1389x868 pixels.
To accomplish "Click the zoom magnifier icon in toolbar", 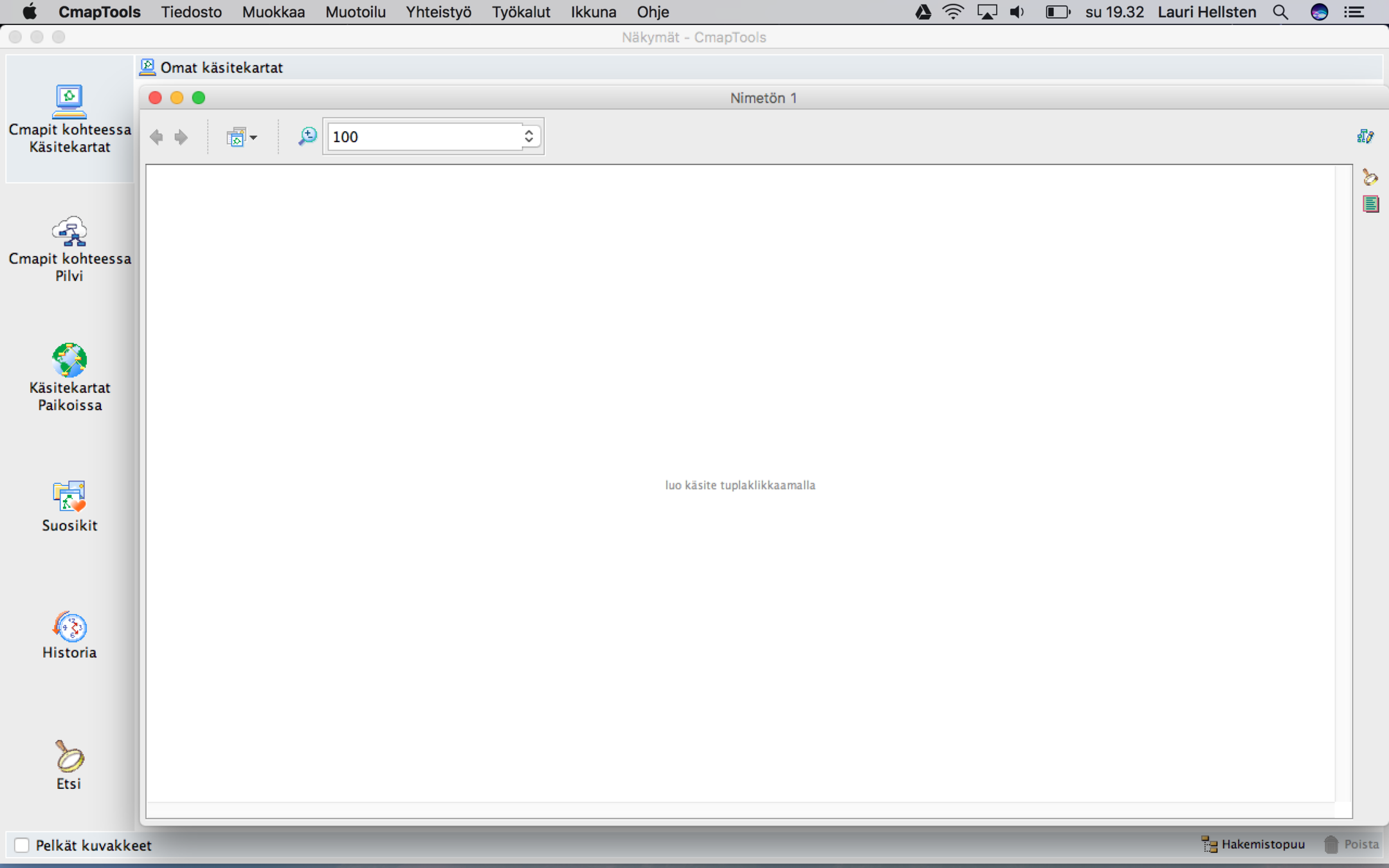I will click(x=307, y=136).
